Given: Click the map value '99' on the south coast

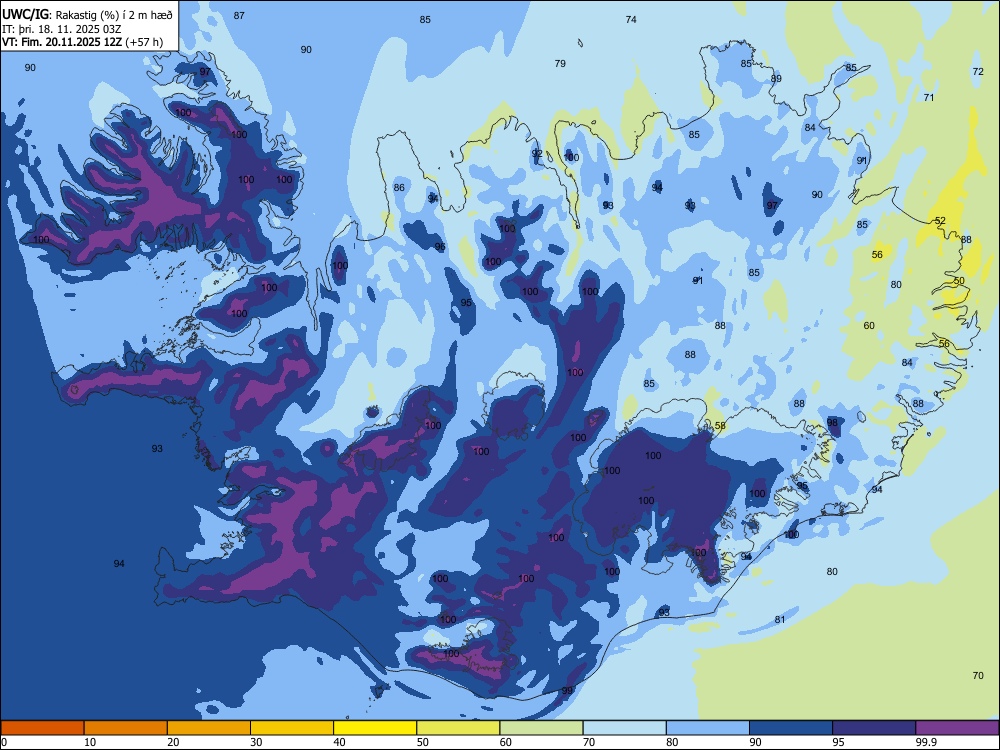Looking at the screenshot, I should click(567, 691).
